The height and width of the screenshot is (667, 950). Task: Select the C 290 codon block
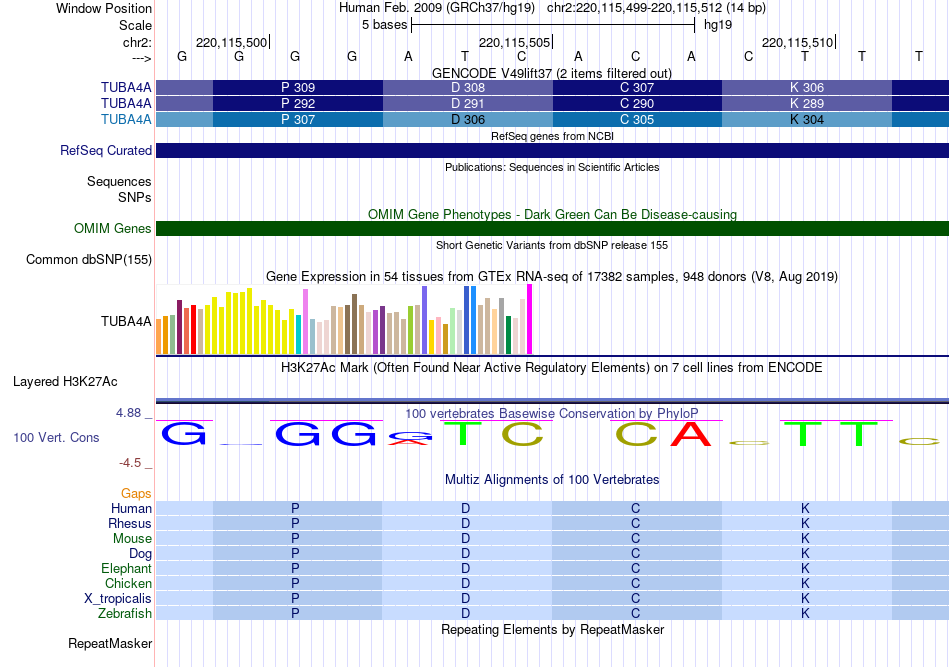tap(637, 104)
